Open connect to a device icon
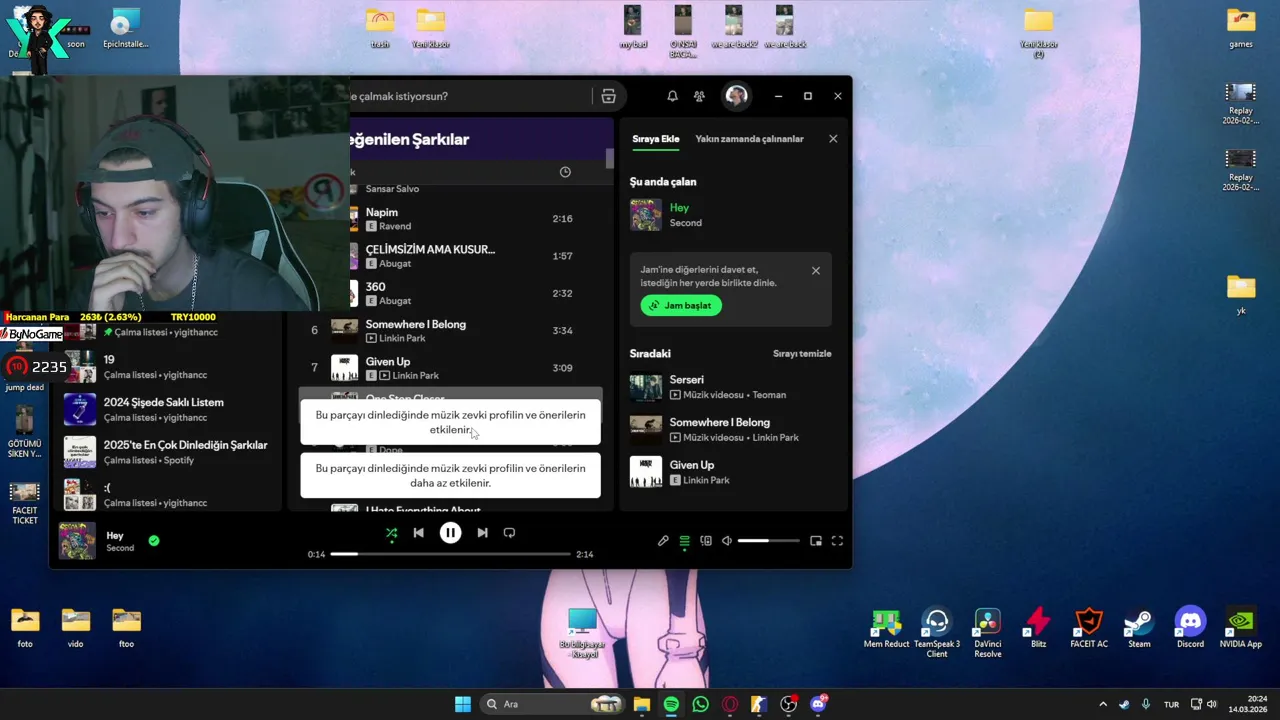 (x=706, y=541)
